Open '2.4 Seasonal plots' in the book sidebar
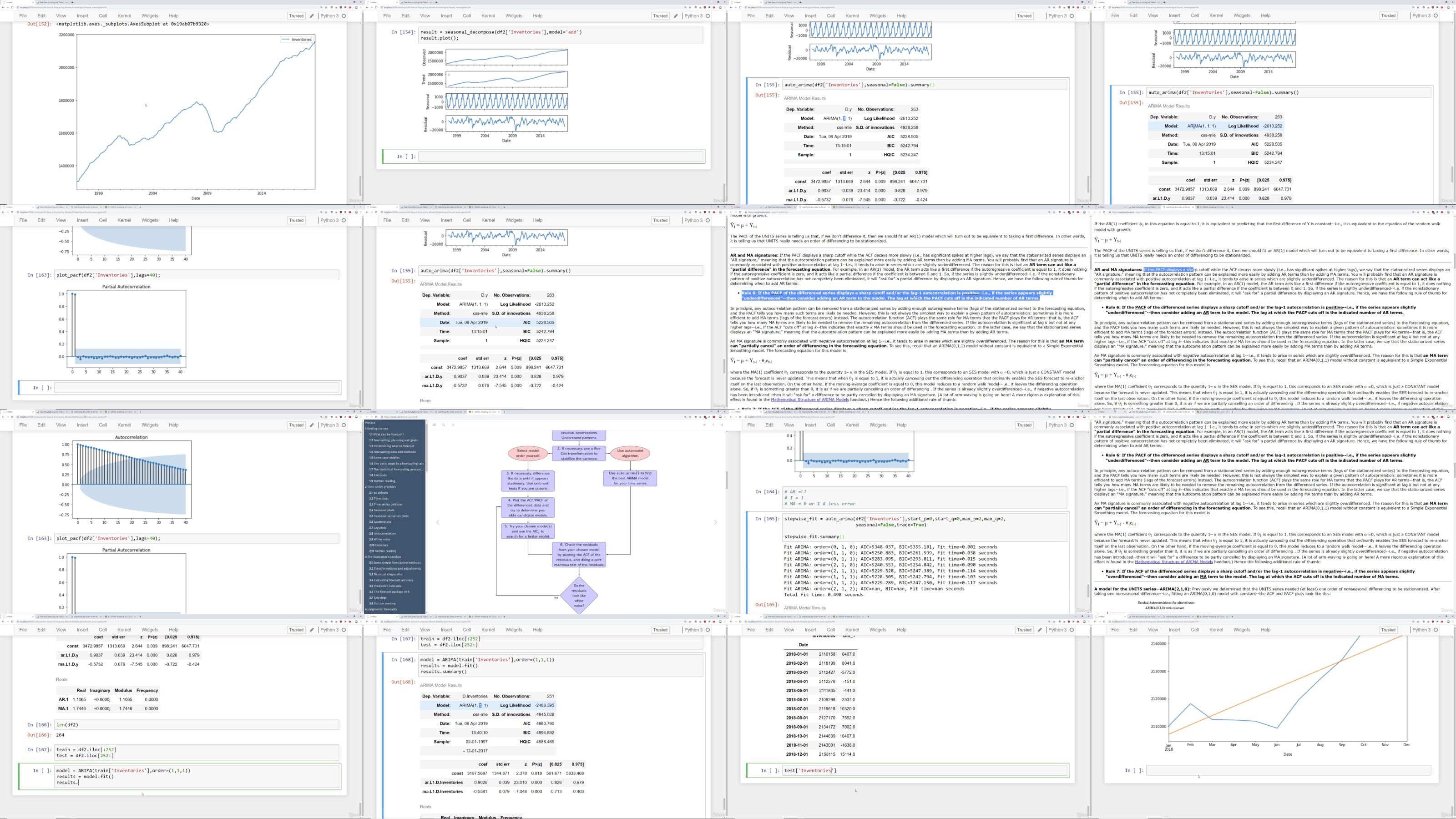This screenshot has height=819, width=1456. (x=382, y=511)
